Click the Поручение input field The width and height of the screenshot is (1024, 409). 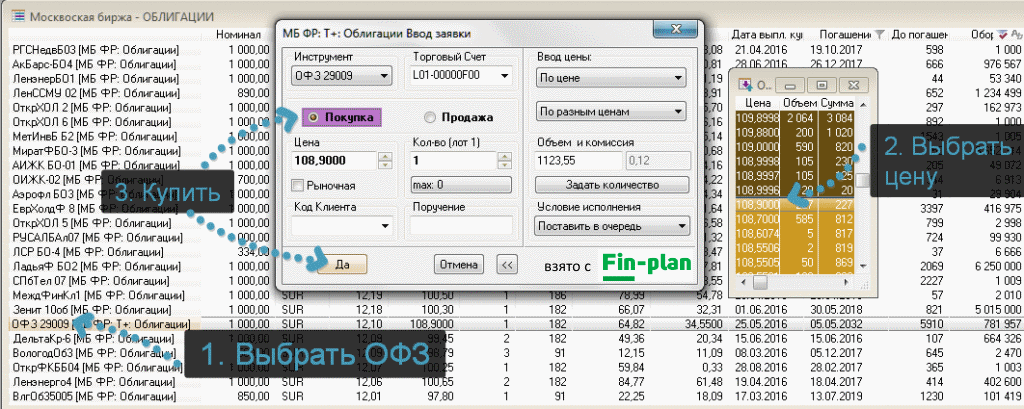pyautogui.click(x=462, y=226)
